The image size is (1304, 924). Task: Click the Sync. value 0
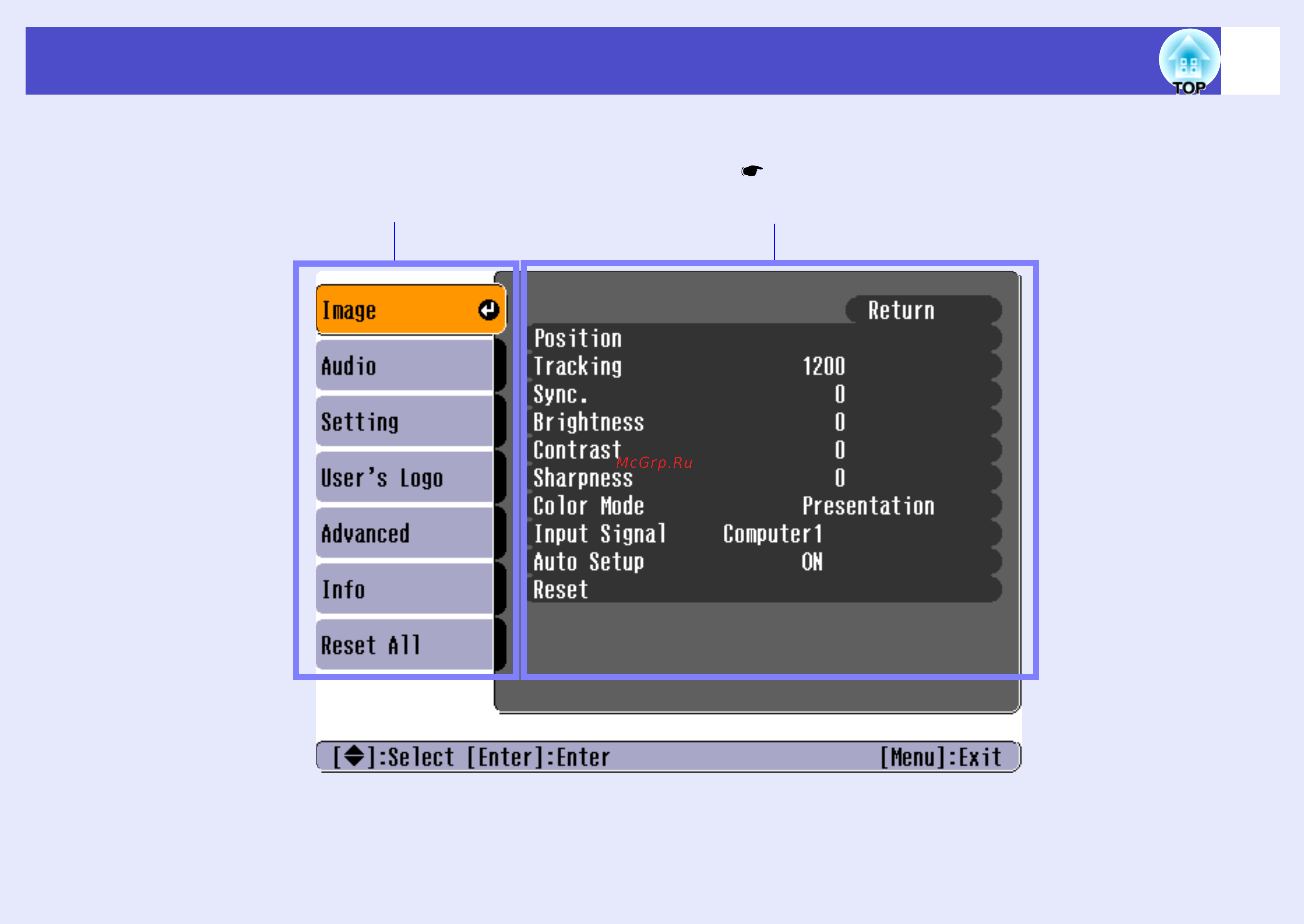point(840,394)
